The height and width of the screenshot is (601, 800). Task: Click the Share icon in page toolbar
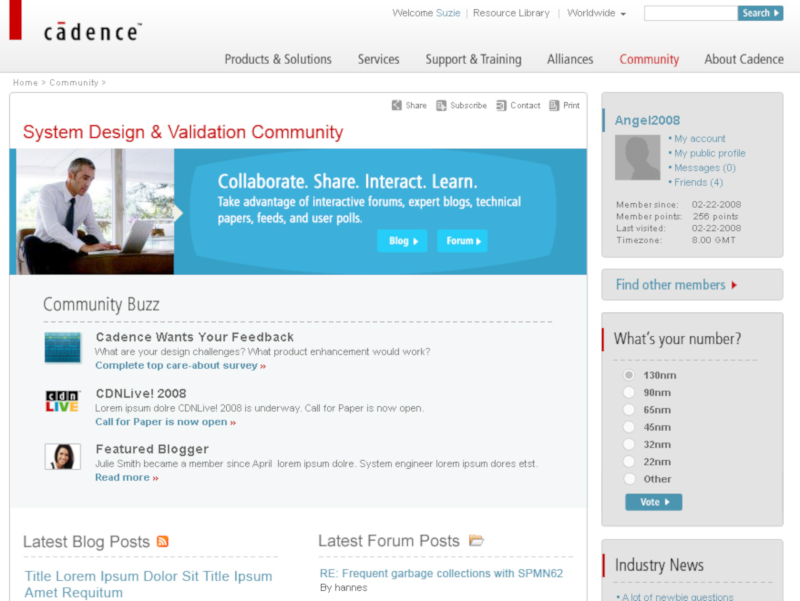(x=396, y=105)
